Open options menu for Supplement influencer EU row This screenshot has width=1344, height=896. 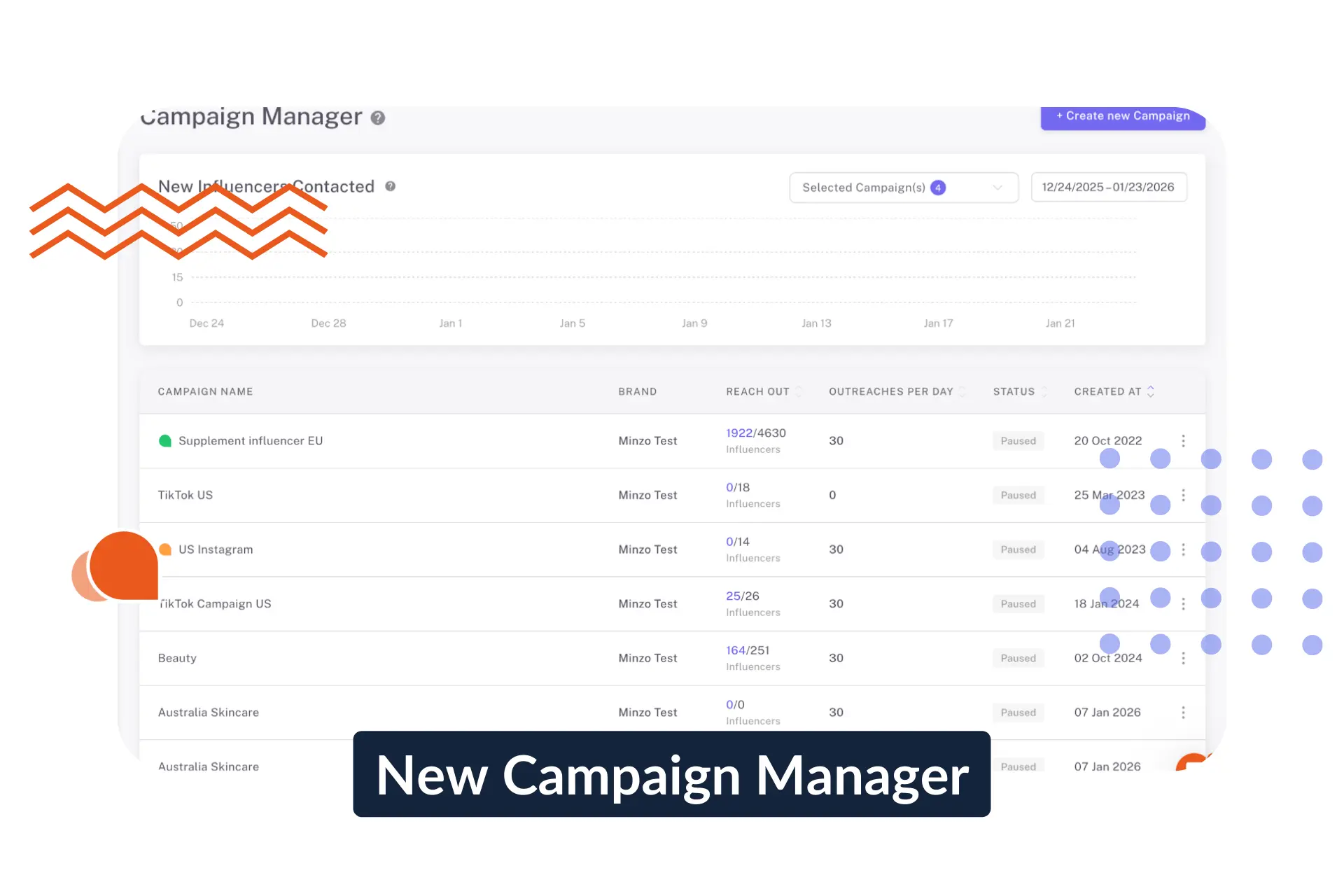pos(1183,440)
